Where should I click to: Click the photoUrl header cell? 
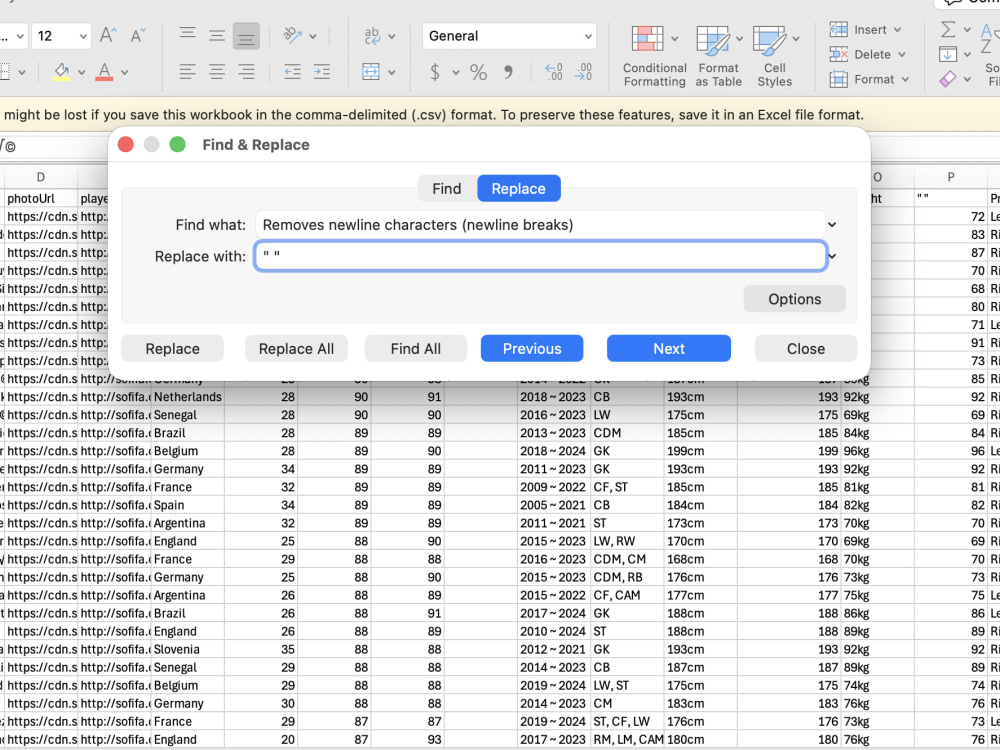[x=41, y=198]
